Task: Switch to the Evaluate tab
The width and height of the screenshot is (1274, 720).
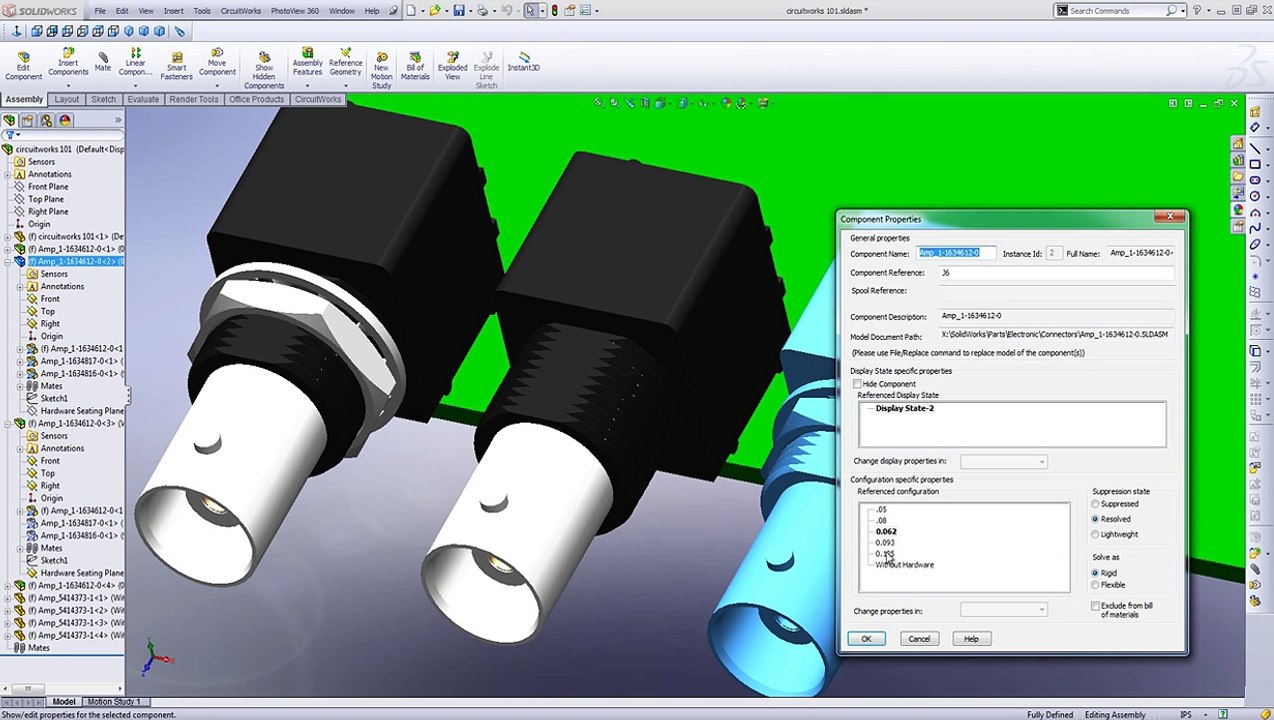Action: click(143, 99)
